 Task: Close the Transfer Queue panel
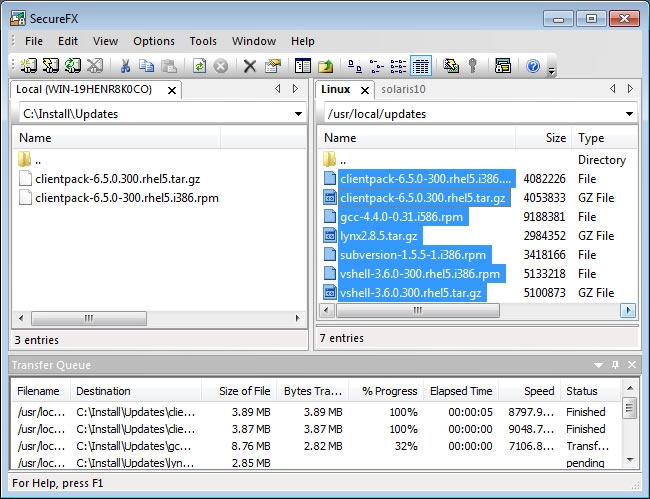point(632,365)
